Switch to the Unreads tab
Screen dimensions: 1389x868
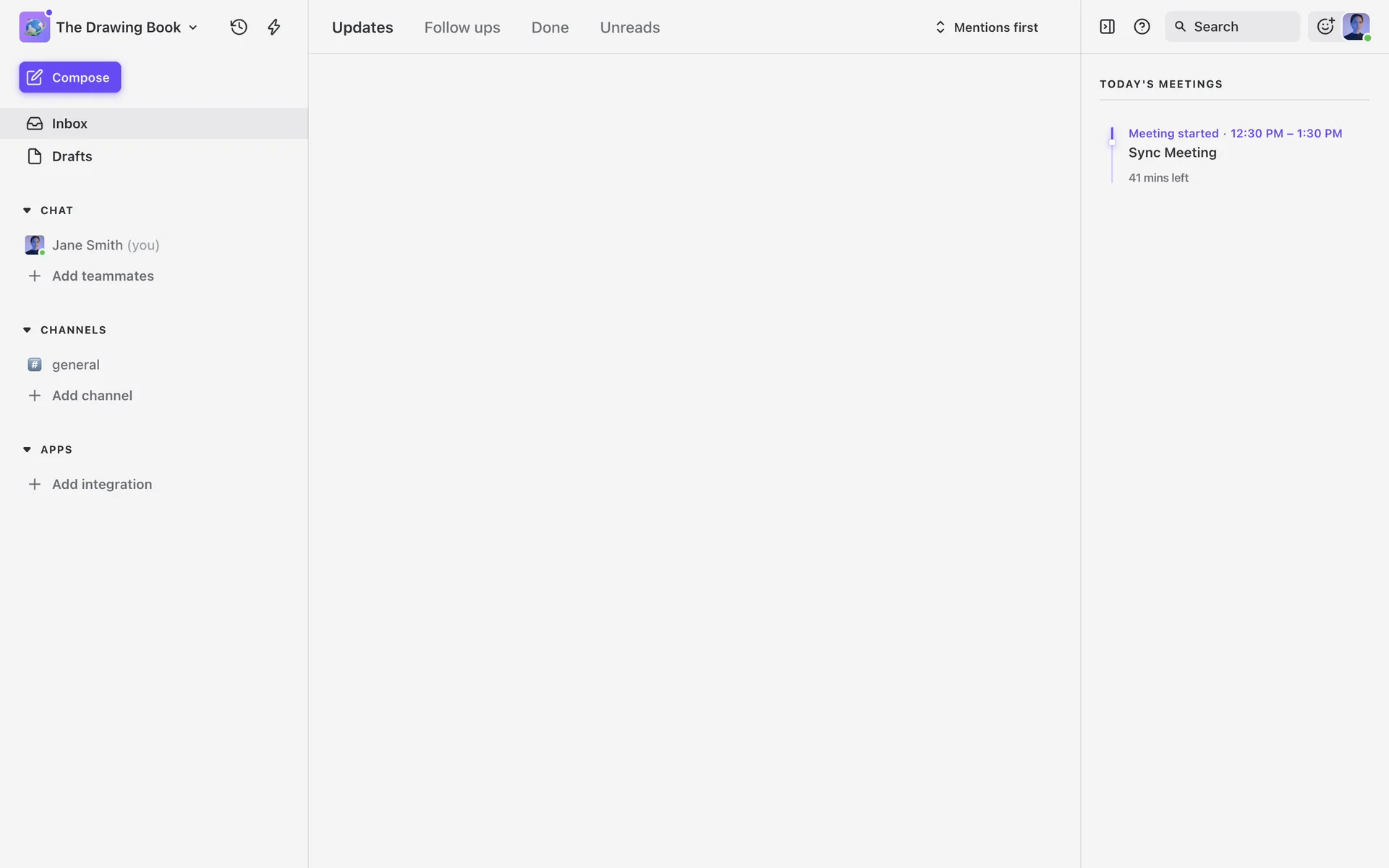tap(629, 27)
